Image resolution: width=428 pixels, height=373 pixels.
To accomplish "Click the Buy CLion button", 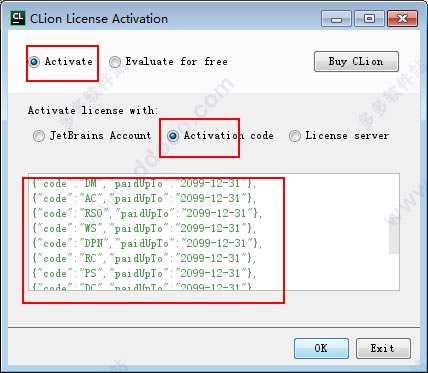I will 356,62.
